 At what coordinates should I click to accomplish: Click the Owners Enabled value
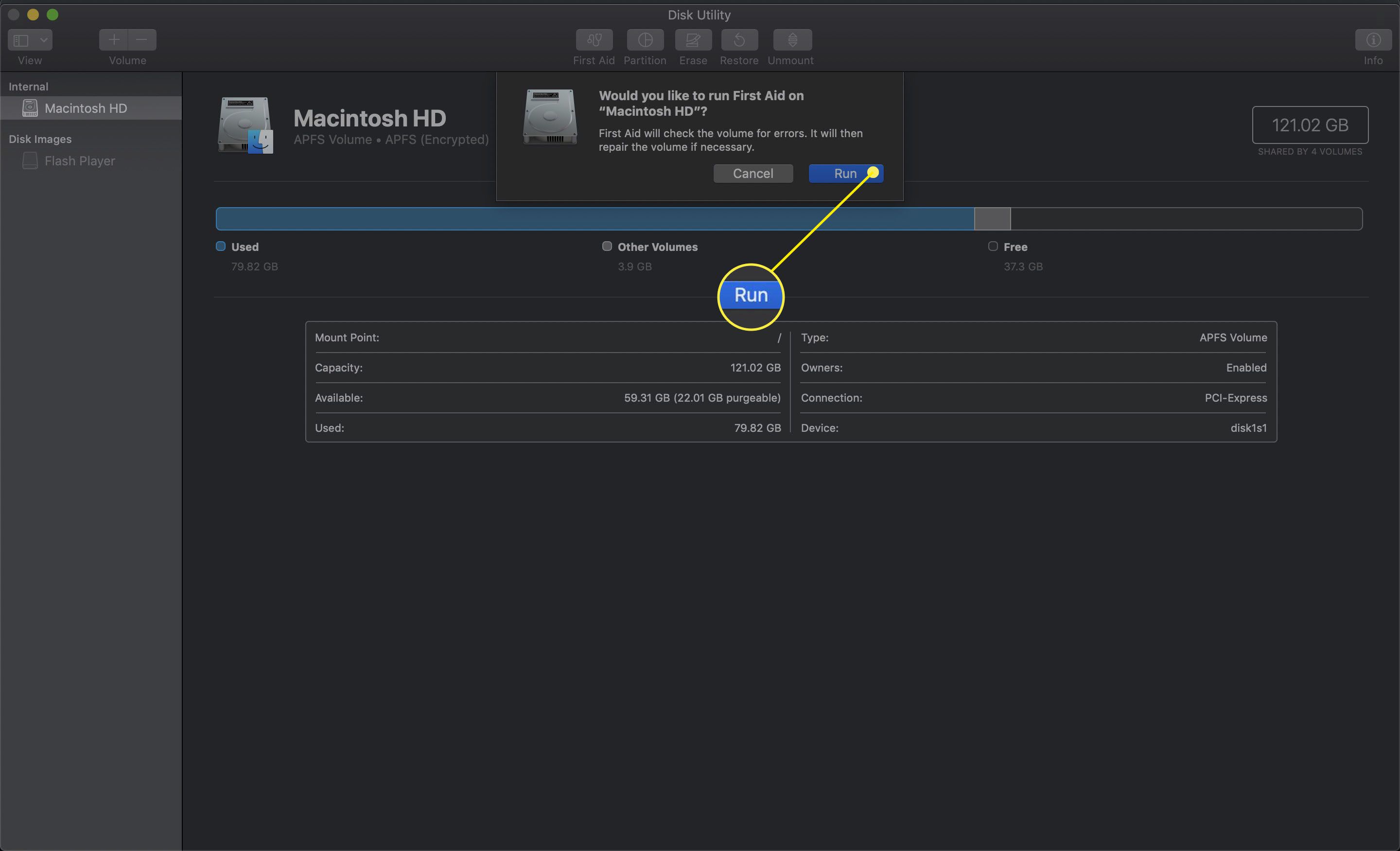1246,368
